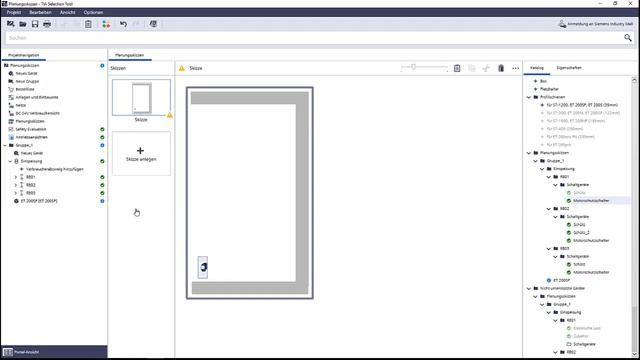Save the project with the diskette icon

point(35,24)
